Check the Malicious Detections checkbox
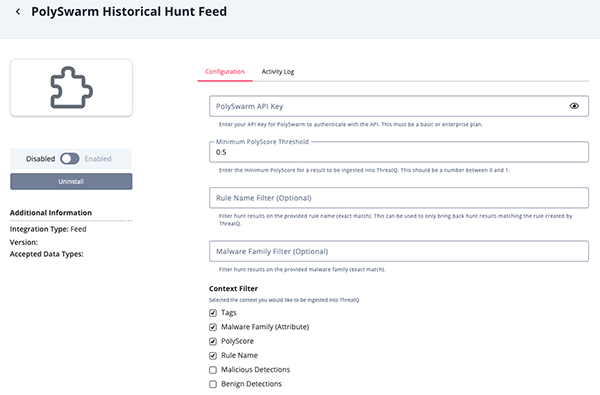 213,370
